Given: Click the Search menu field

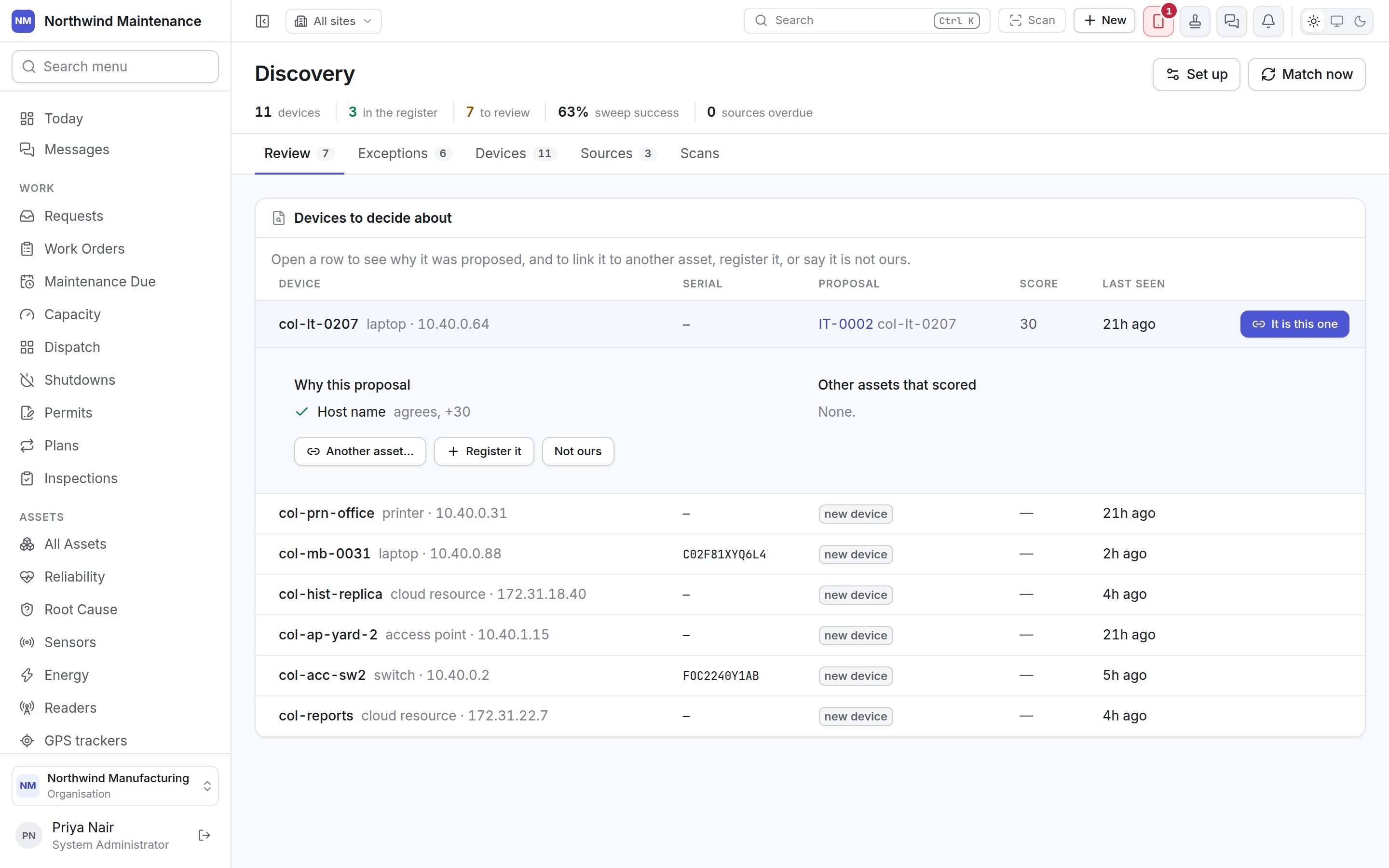Looking at the screenshot, I should pyautogui.click(x=115, y=67).
